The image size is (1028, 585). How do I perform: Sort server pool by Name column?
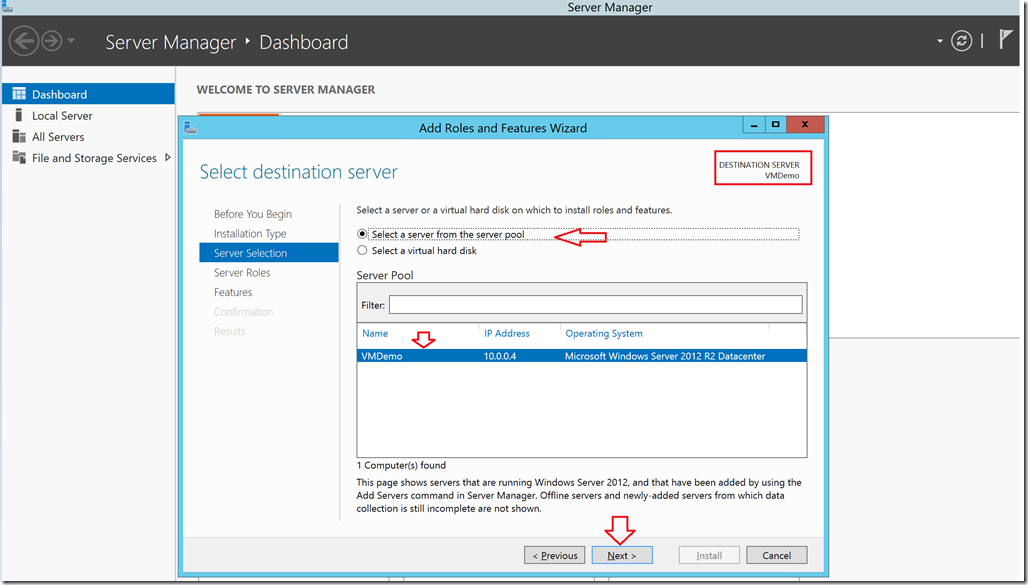[x=375, y=333]
